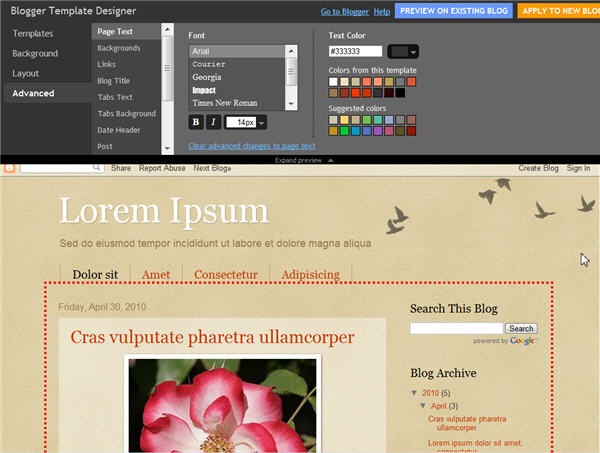Click Create Blog in the navbar
Viewport: 600px width, 453px height.
pos(538,168)
